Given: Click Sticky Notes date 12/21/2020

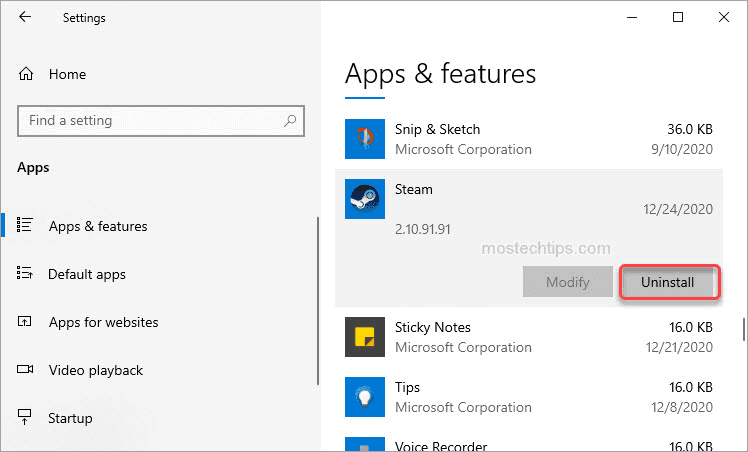Looking at the screenshot, I should (x=679, y=348).
